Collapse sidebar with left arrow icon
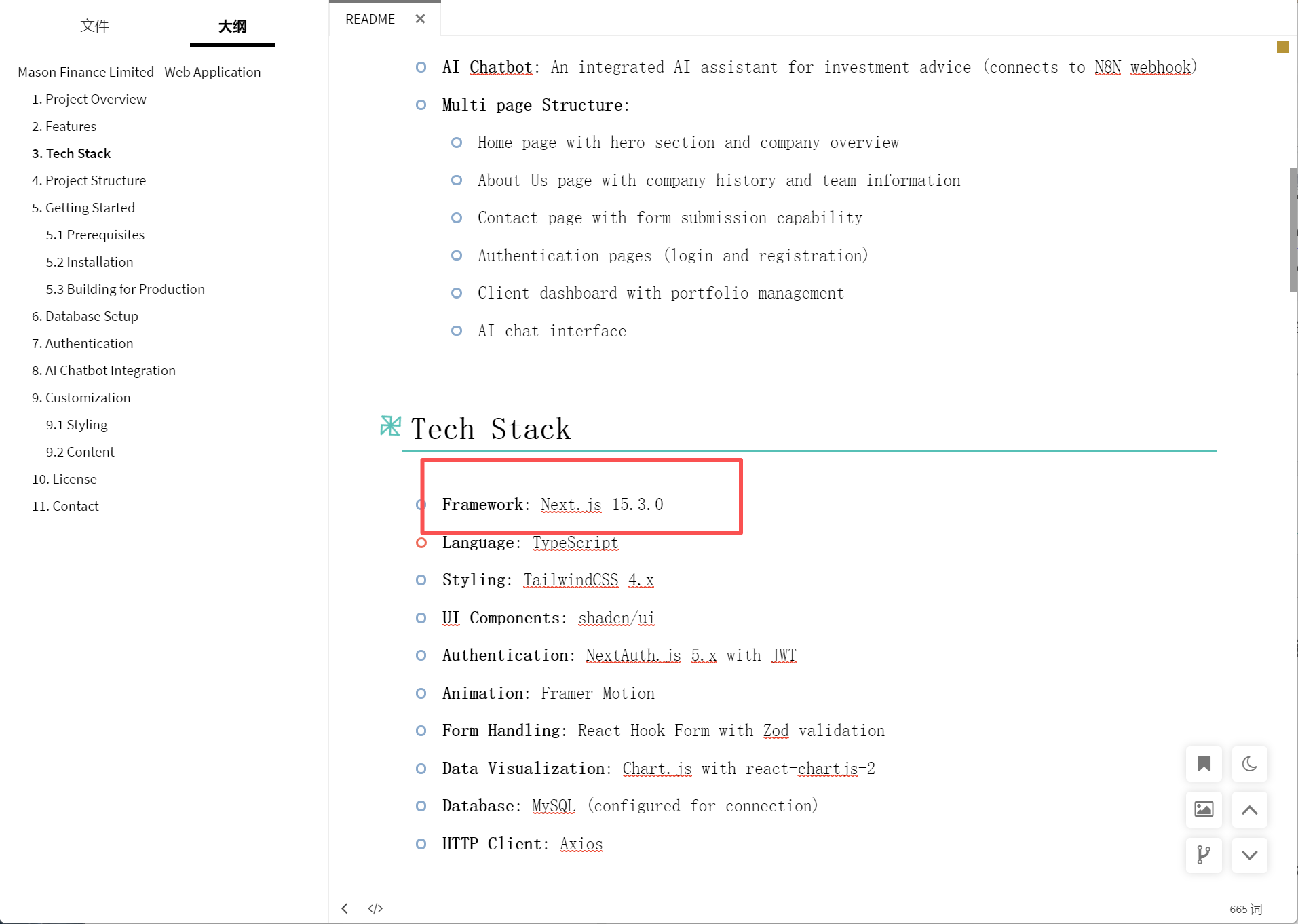The image size is (1298, 924). coord(345,908)
